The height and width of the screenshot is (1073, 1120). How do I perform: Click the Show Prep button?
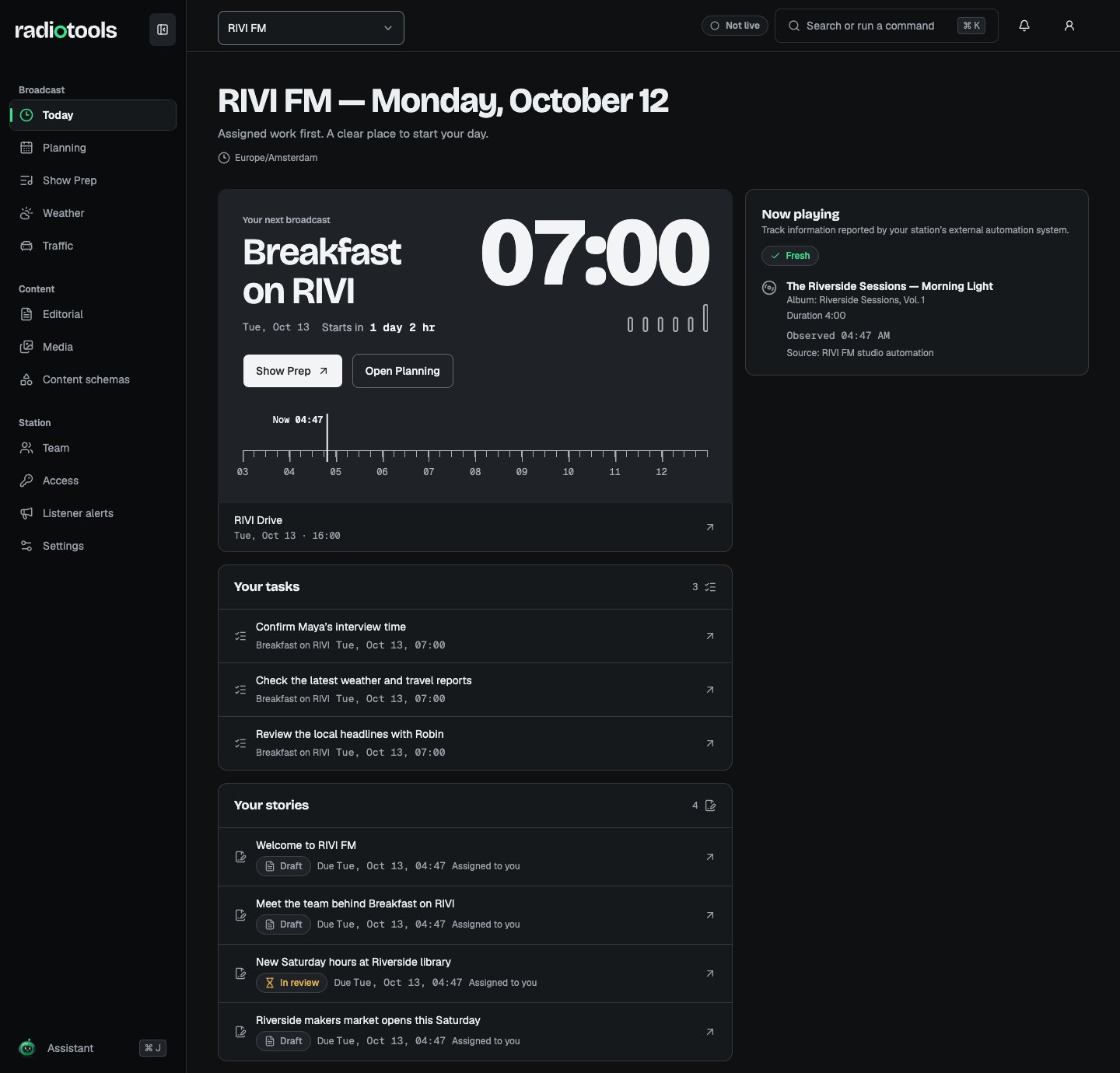292,371
